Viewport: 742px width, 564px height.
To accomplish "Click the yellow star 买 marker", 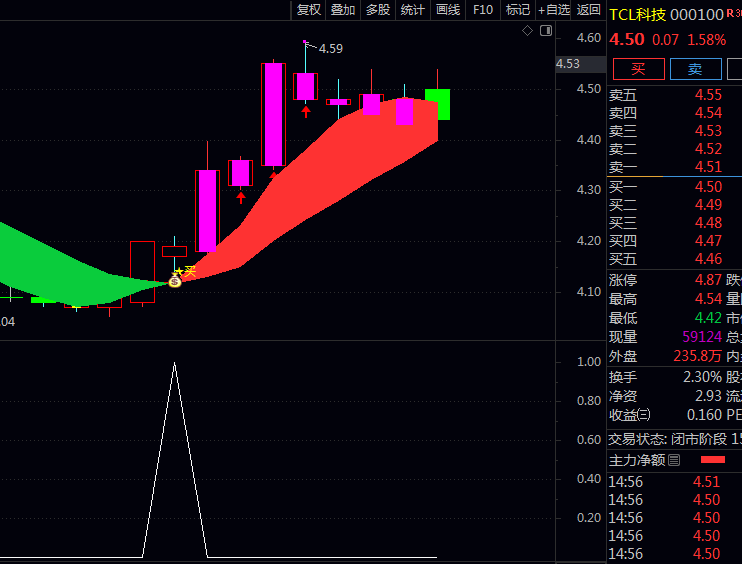I will [x=185, y=271].
